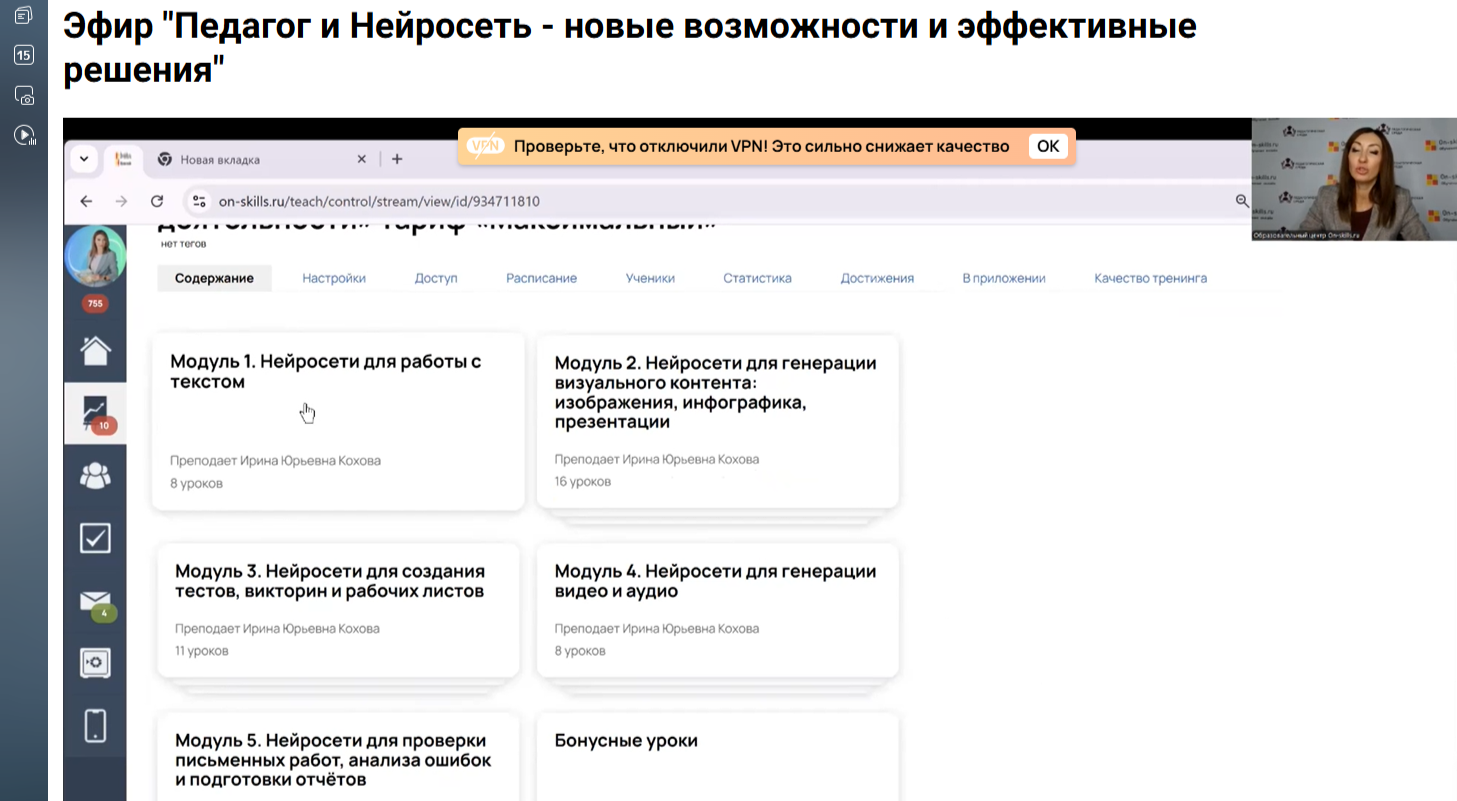The image size is (1457, 801).
Task: Open the home icon in the sidebar
Action: [95, 351]
